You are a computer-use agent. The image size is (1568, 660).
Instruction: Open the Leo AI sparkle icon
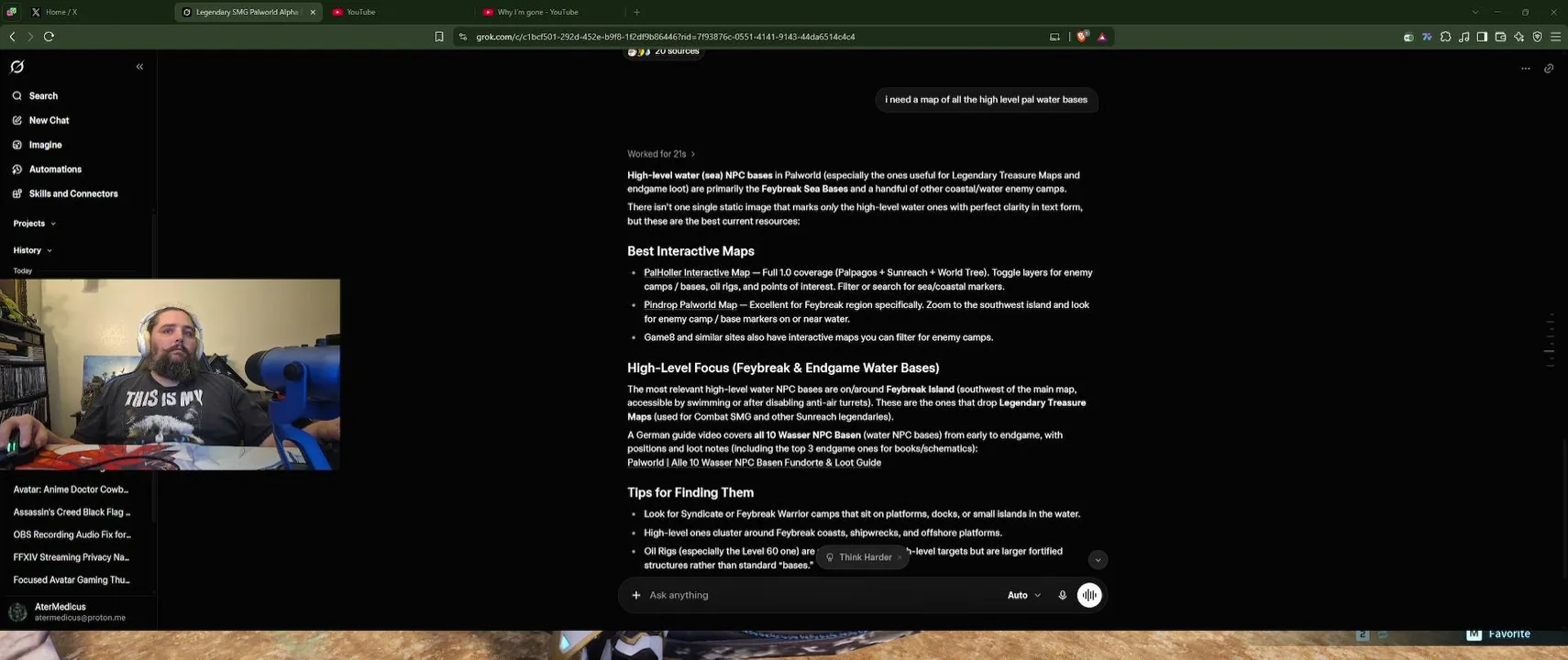(x=1518, y=37)
